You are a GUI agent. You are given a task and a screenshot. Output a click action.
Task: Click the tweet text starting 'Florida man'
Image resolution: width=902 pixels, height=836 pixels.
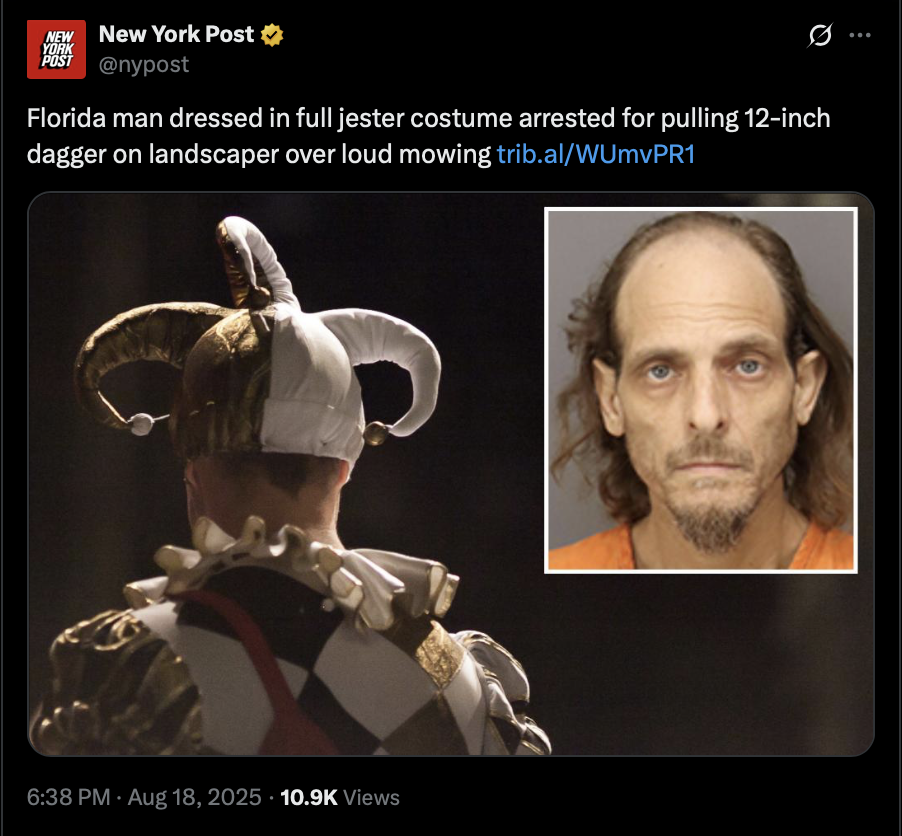click(429, 136)
